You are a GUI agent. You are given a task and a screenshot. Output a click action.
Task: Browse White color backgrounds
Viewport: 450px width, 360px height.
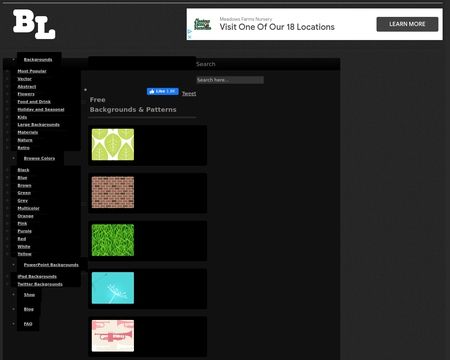click(24, 247)
